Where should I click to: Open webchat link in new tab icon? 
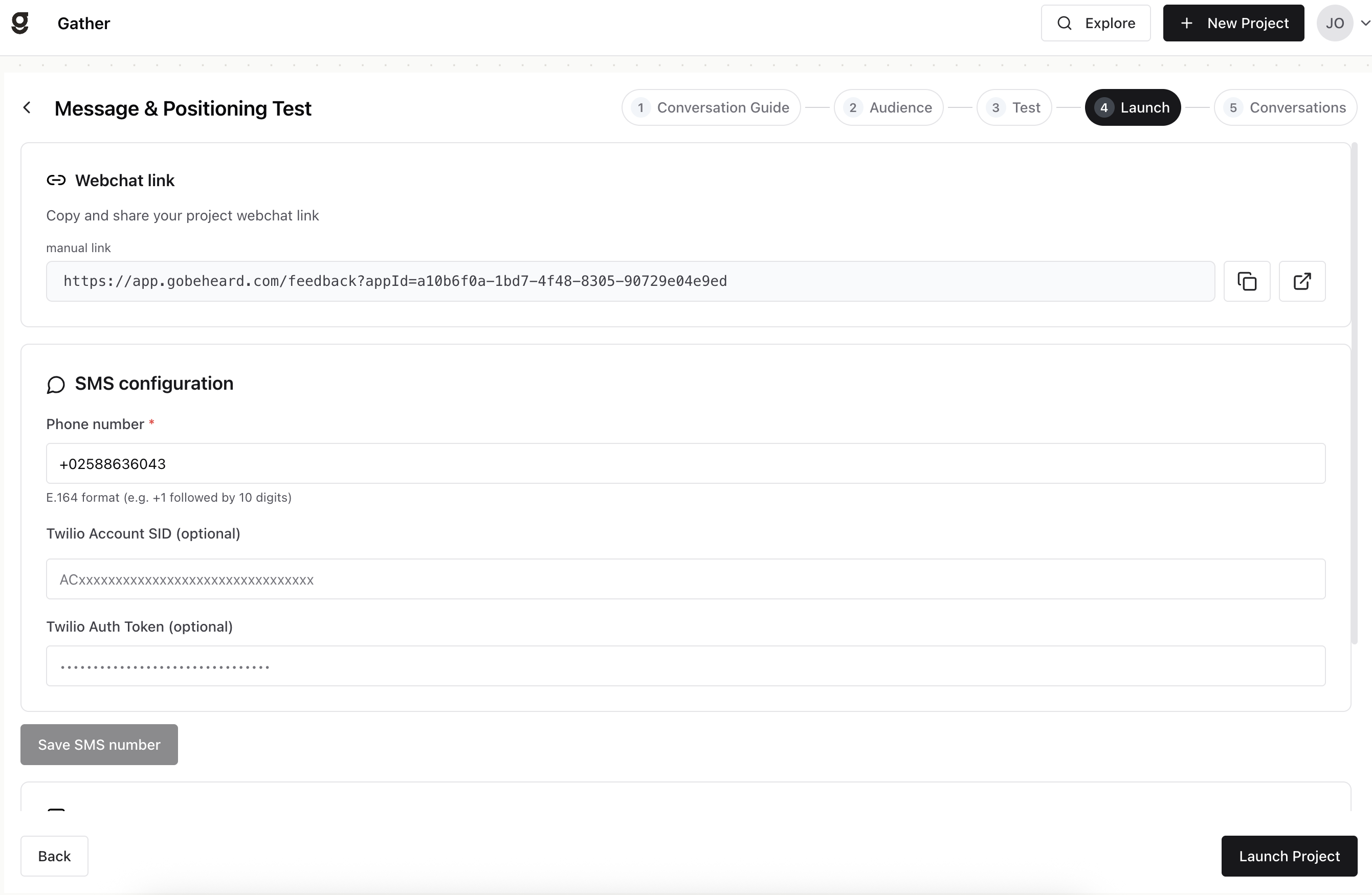(x=1302, y=281)
